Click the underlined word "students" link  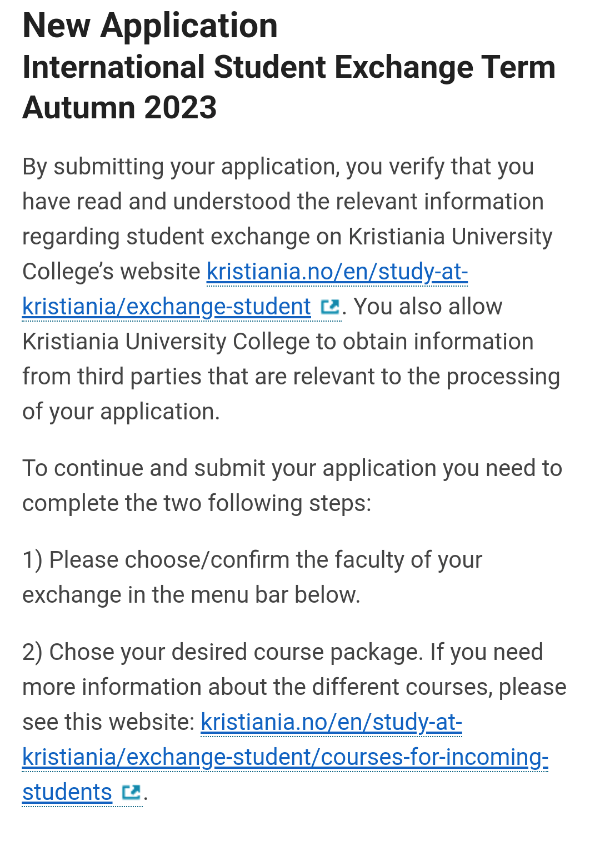pos(67,792)
